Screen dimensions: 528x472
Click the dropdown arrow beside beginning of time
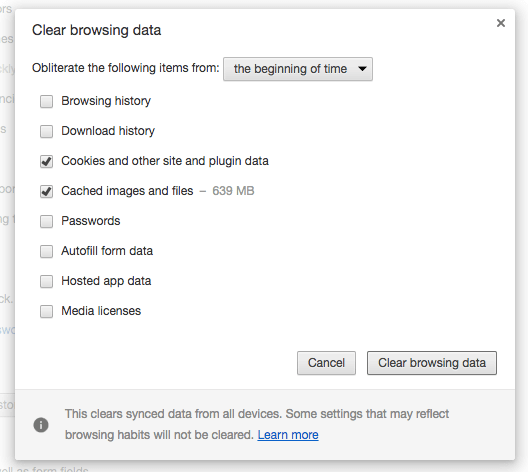pos(362,69)
